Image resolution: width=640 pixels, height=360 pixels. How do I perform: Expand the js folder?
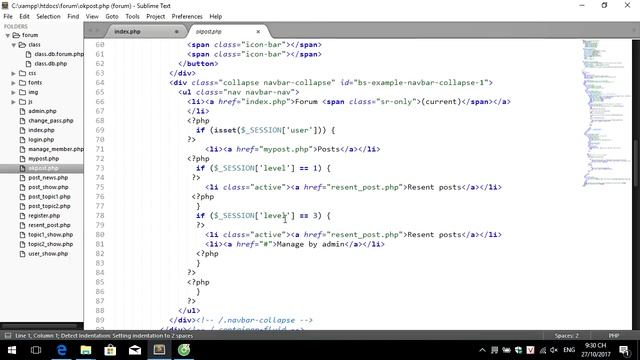point(13,102)
